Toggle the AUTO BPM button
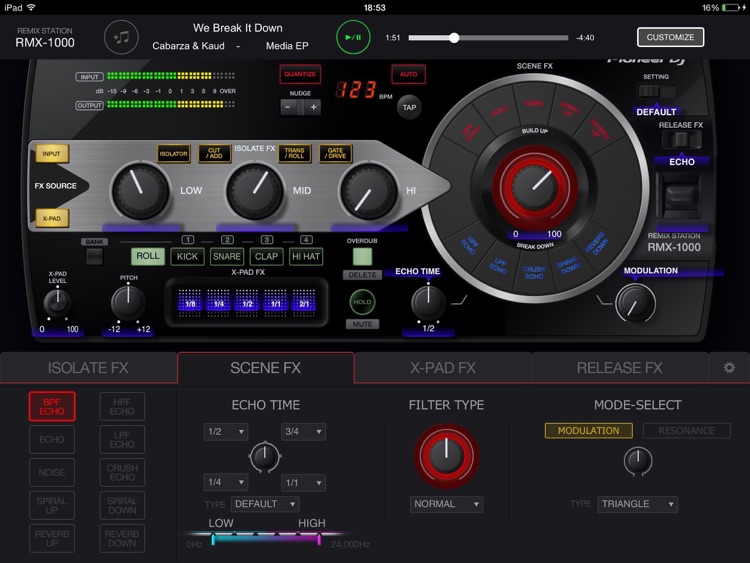Viewport: 750px width, 563px height. [x=408, y=74]
